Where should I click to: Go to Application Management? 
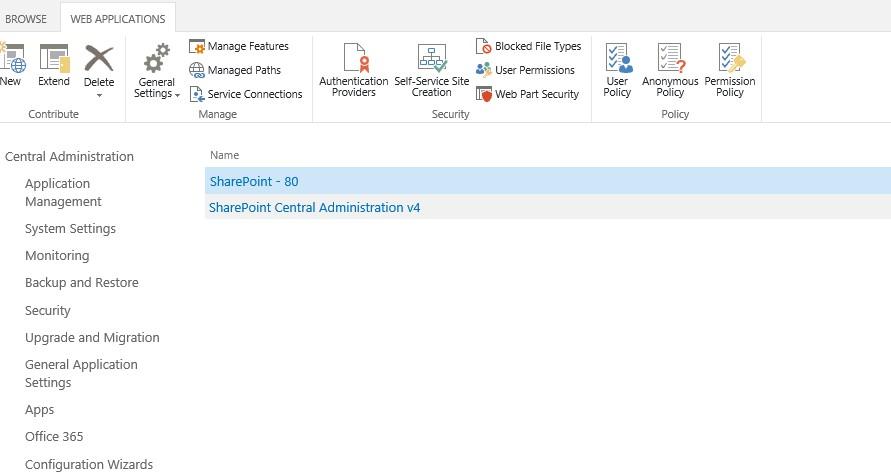pyautogui.click(x=63, y=193)
